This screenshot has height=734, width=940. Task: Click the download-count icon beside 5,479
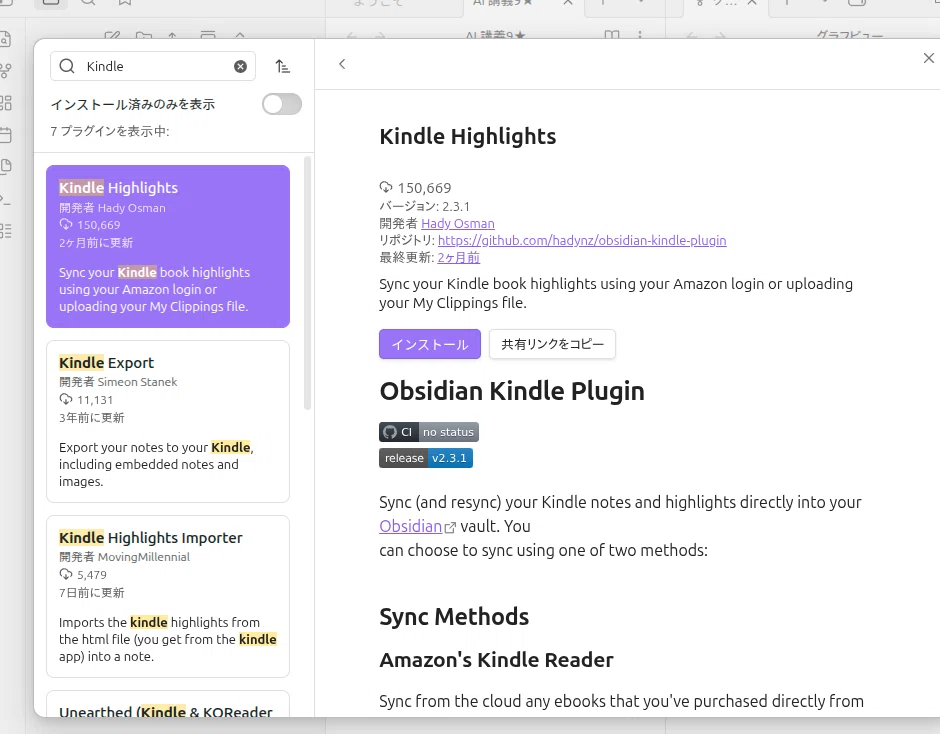pos(66,574)
